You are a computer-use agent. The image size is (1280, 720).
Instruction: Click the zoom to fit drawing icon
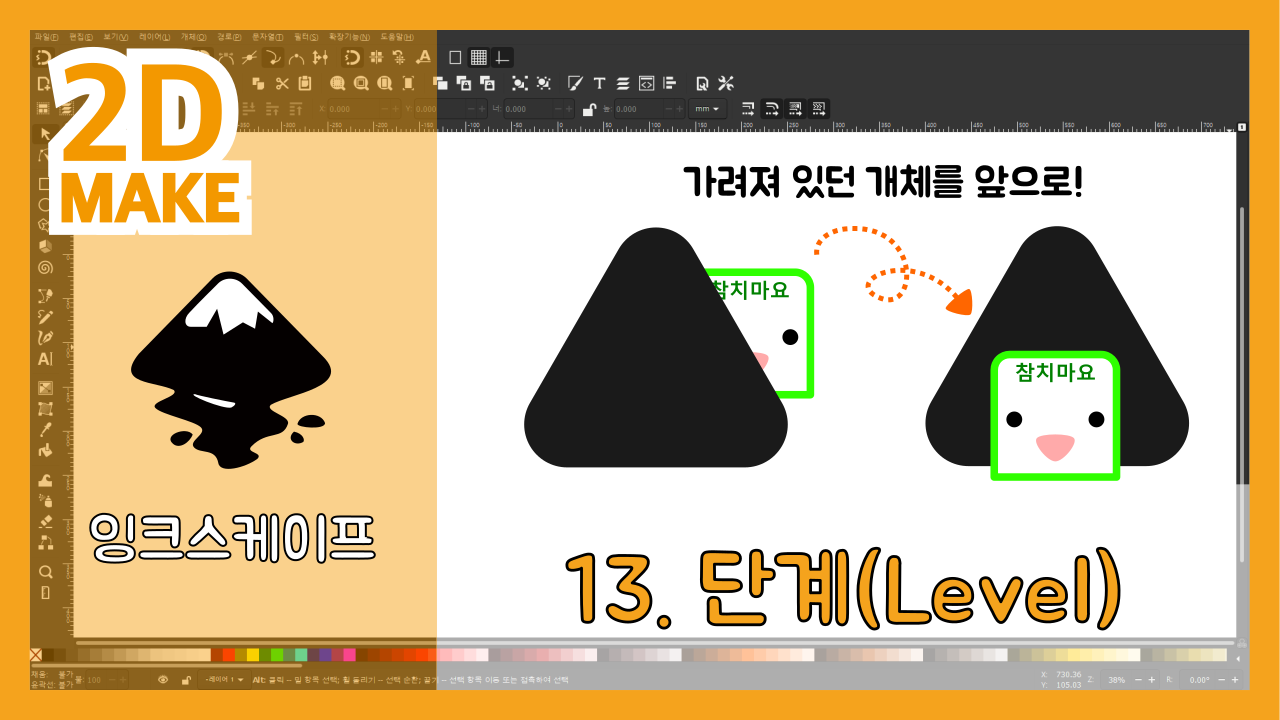pyautogui.click(x=360, y=83)
